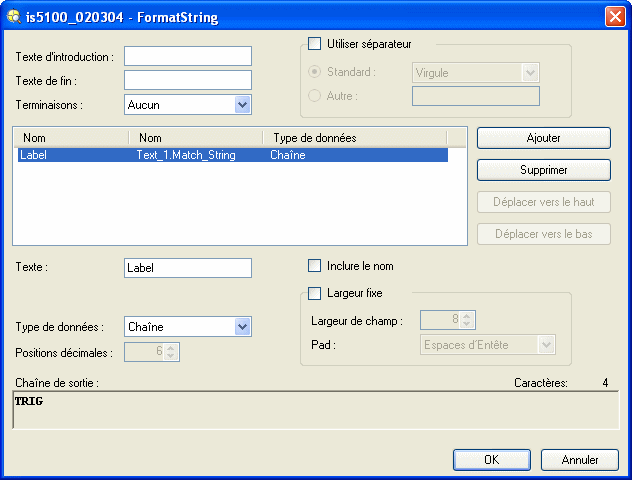
Task: Click into the Texte d'introduction field
Action: 187,56
